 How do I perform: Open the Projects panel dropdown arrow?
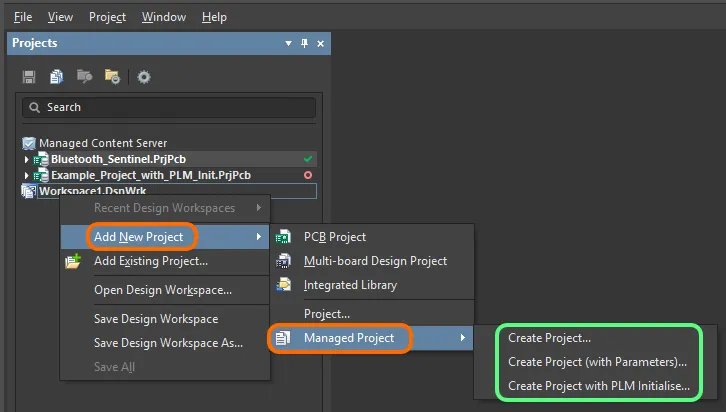[x=288, y=44]
